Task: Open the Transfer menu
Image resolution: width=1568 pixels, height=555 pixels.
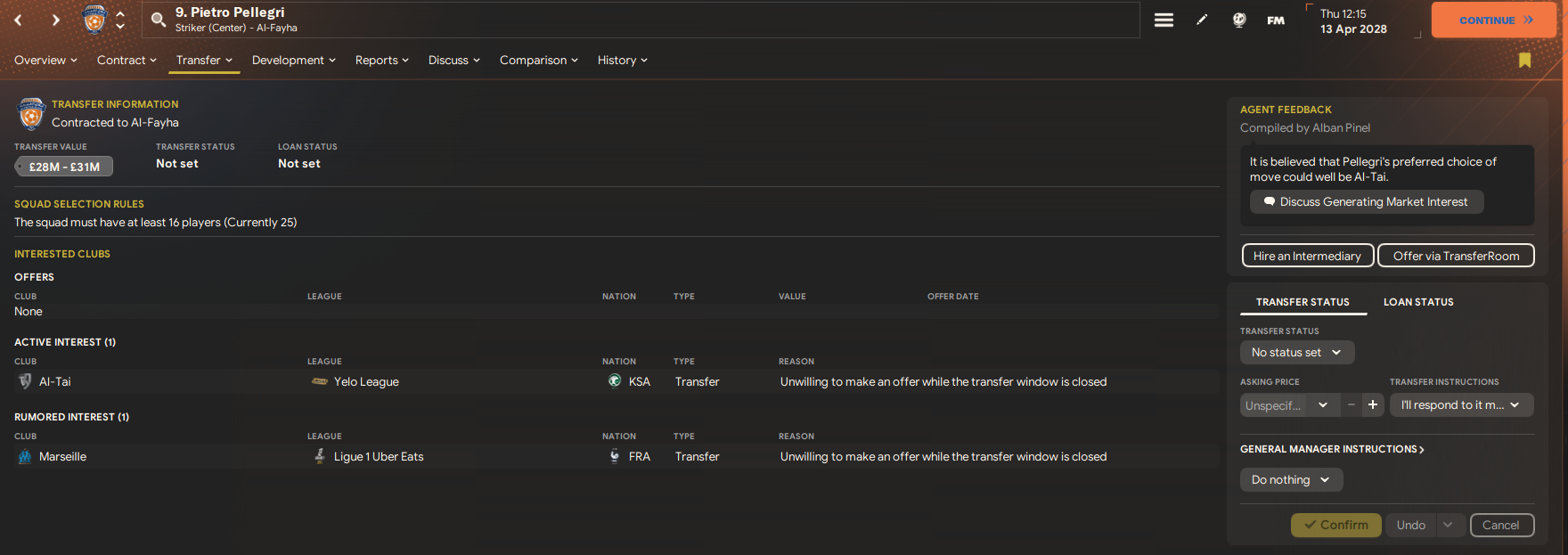Action: 204,60
